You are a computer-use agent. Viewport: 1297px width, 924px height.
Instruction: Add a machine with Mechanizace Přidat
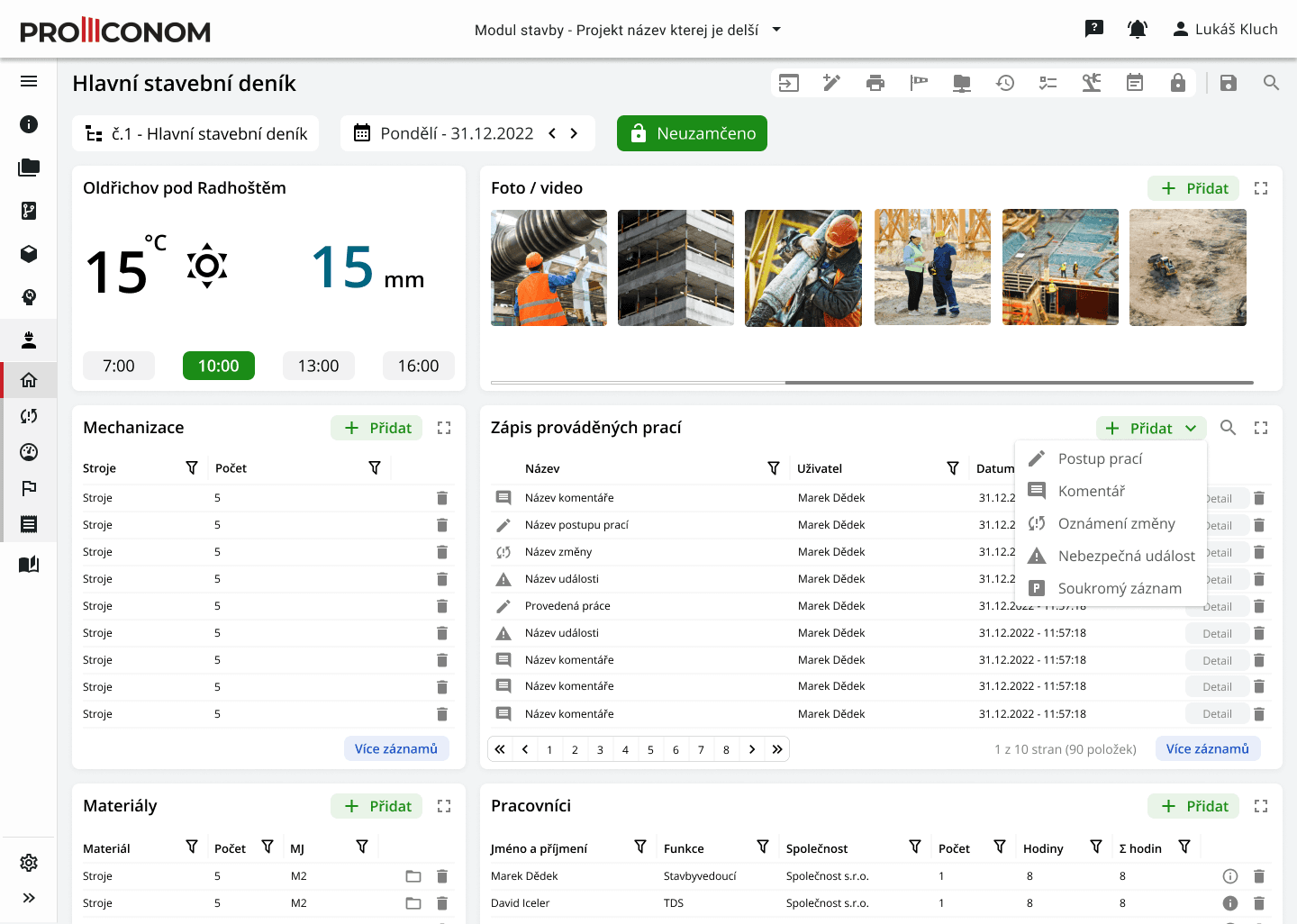pyautogui.click(x=376, y=428)
